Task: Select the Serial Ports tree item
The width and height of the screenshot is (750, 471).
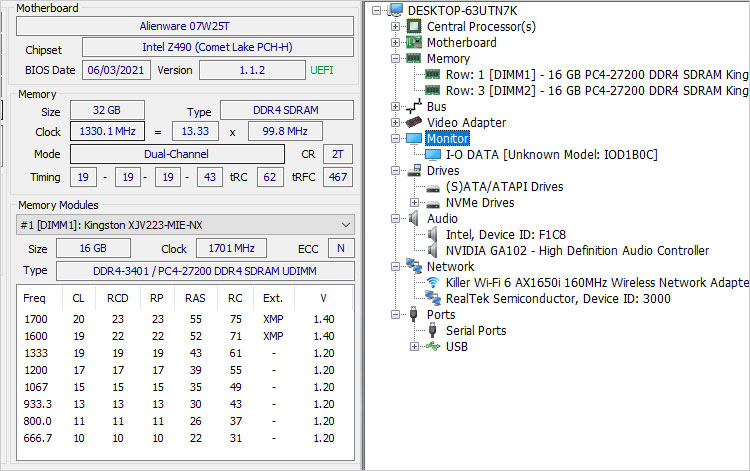Action: (476, 330)
